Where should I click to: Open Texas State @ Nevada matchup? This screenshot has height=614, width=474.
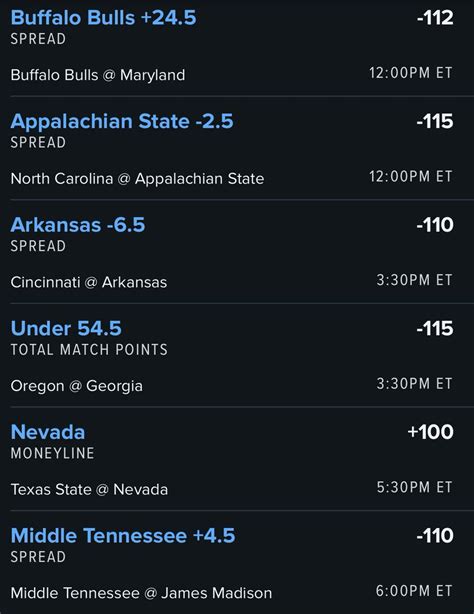coord(89,489)
